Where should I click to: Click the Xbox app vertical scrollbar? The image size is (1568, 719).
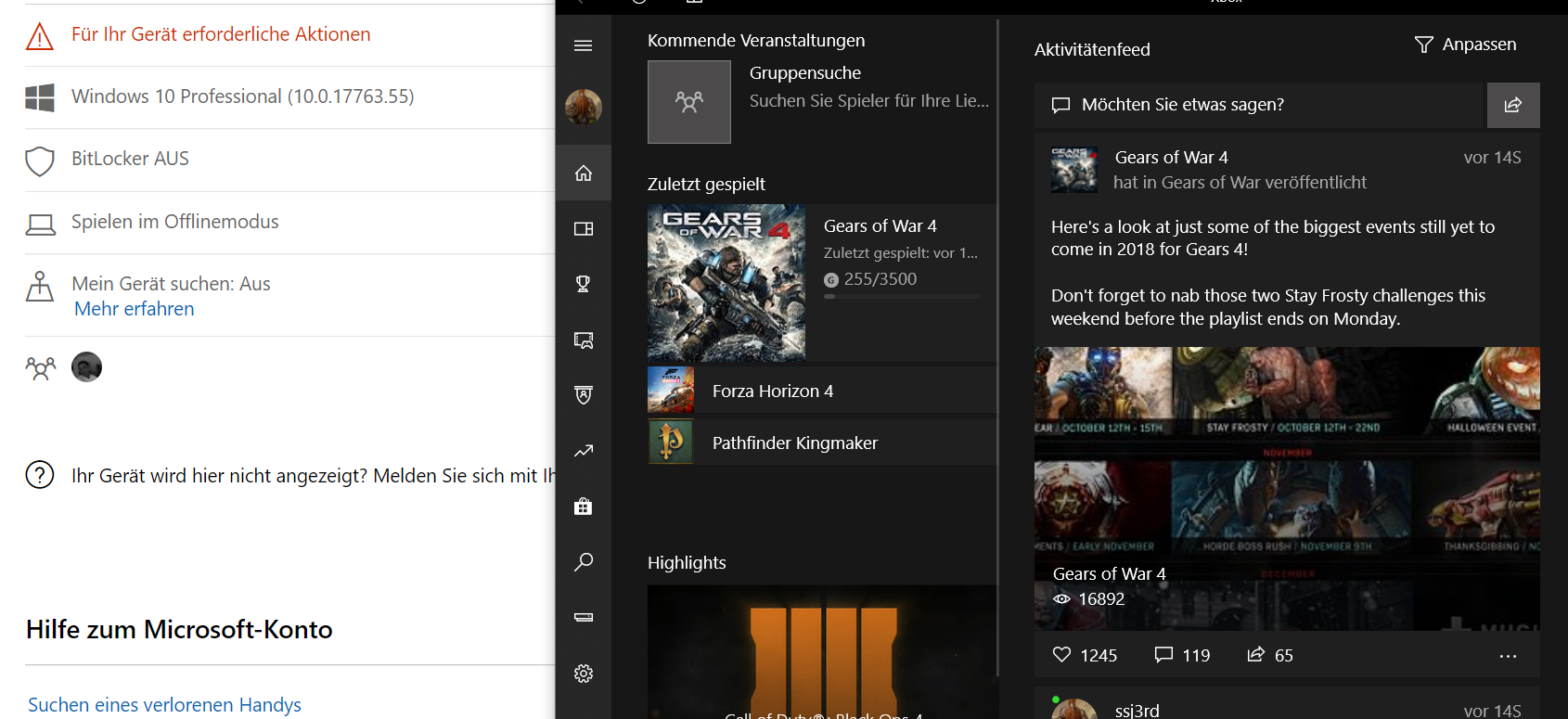tap(998, 348)
